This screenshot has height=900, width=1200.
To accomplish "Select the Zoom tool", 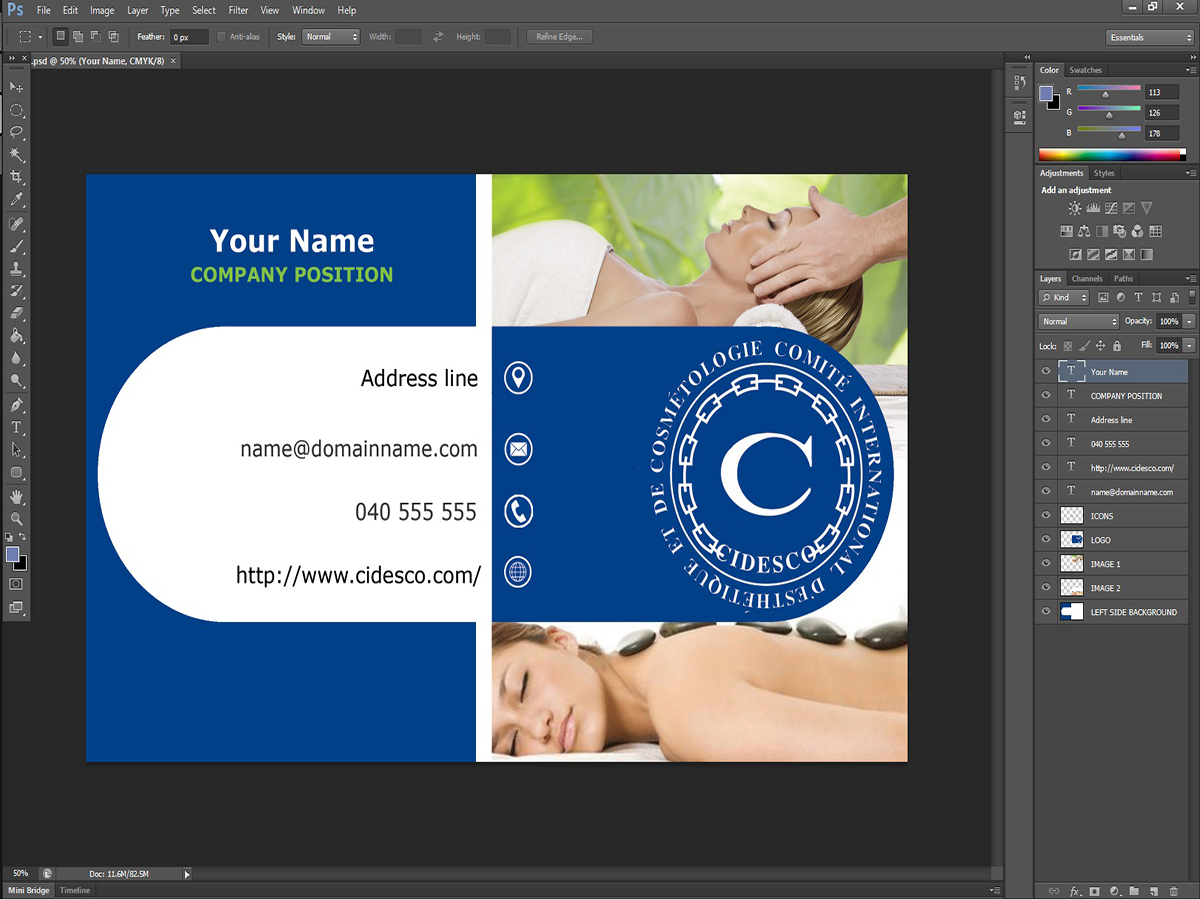I will pyautogui.click(x=16, y=519).
